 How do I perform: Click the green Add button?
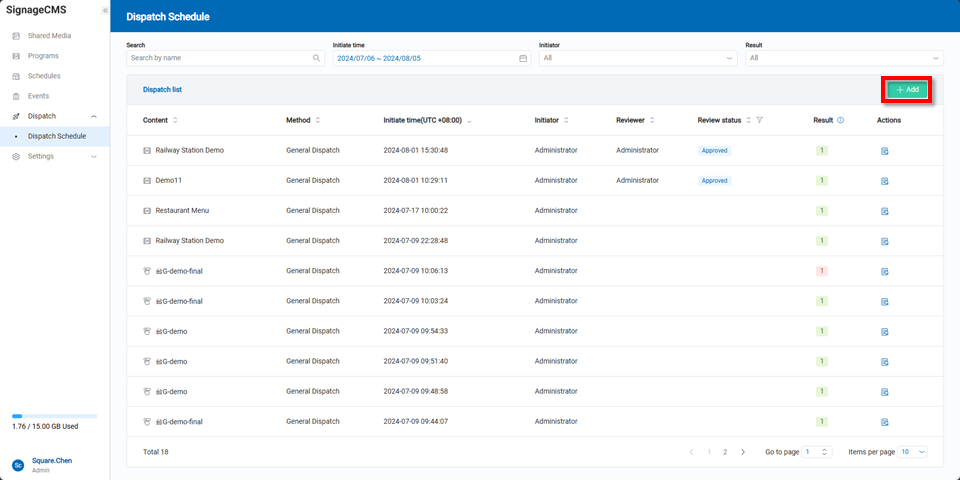[x=907, y=89]
